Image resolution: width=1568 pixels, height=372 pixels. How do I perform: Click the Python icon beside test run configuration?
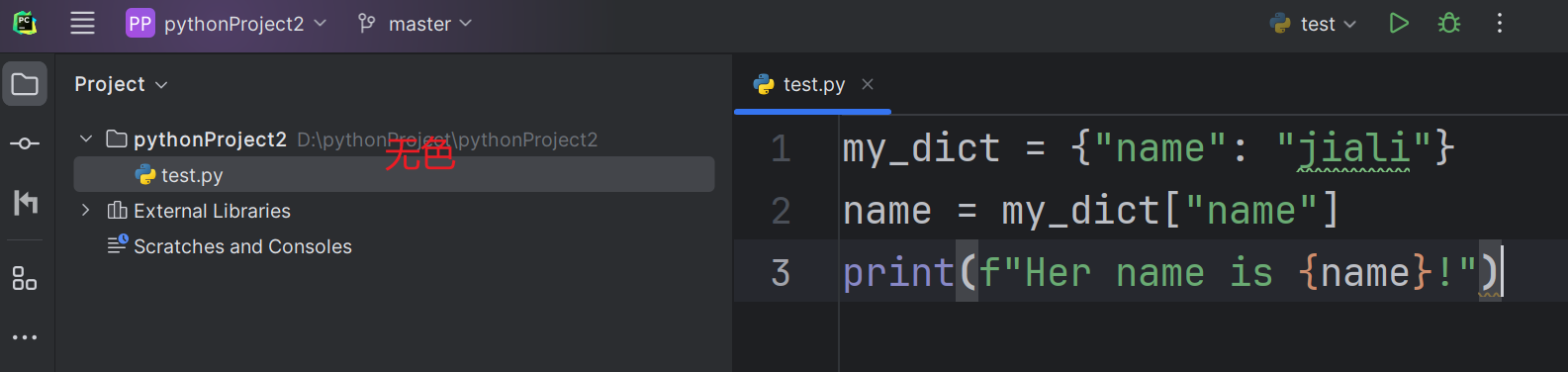[1280, 24]
